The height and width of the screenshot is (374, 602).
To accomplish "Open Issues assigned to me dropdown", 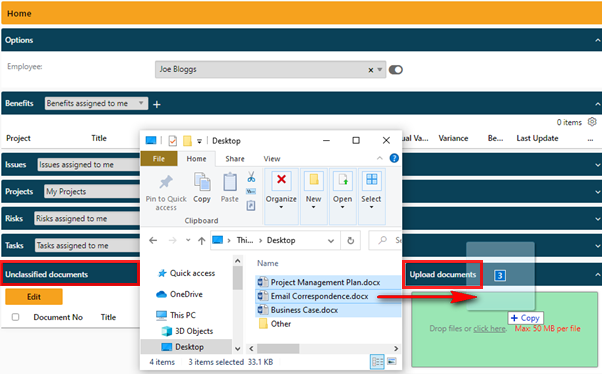I will point(89,165).
